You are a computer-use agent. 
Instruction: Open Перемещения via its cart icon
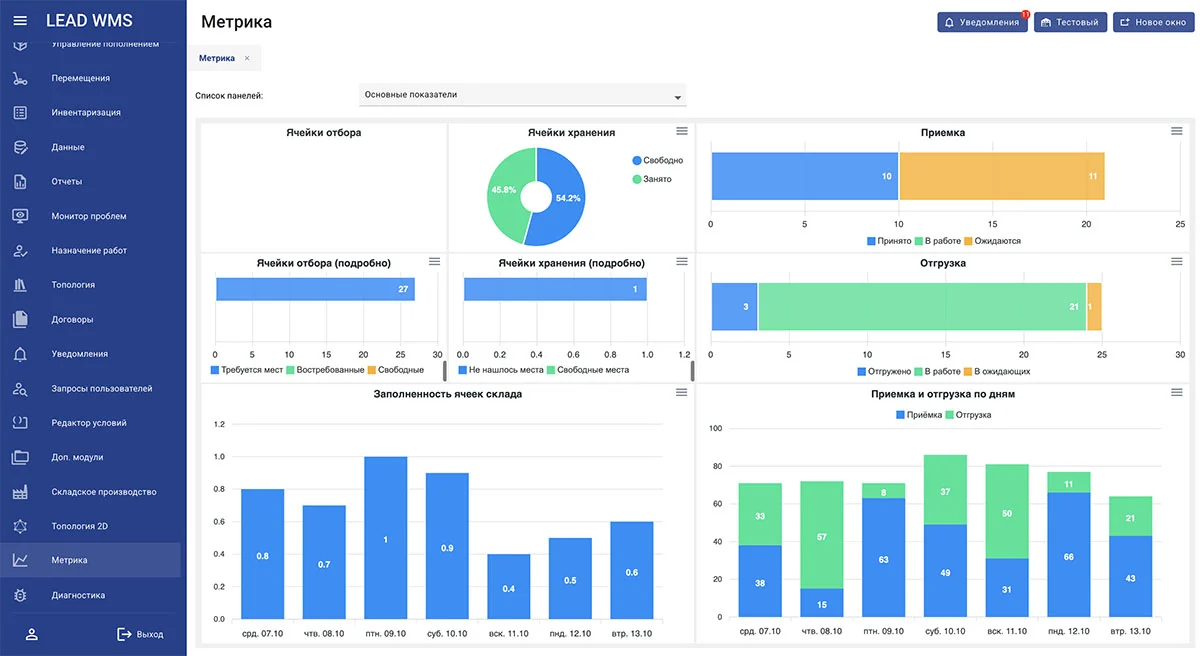(20, 78)
